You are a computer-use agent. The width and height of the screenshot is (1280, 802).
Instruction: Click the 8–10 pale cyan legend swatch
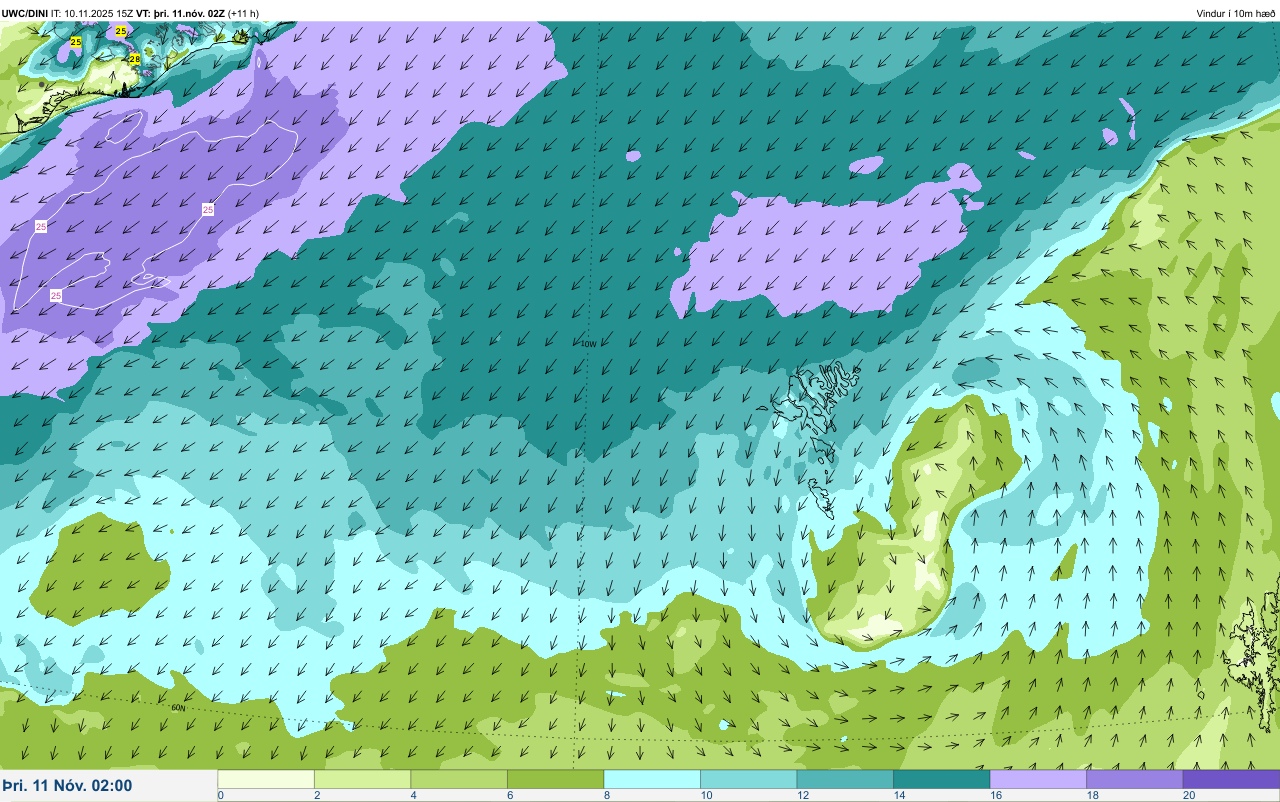click(652, 779)
